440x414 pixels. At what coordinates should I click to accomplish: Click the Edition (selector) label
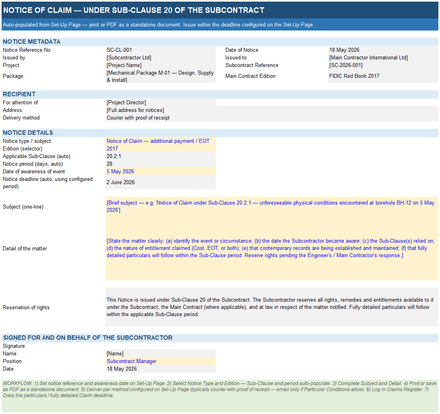pyautogui.click(x=22, y=149)
